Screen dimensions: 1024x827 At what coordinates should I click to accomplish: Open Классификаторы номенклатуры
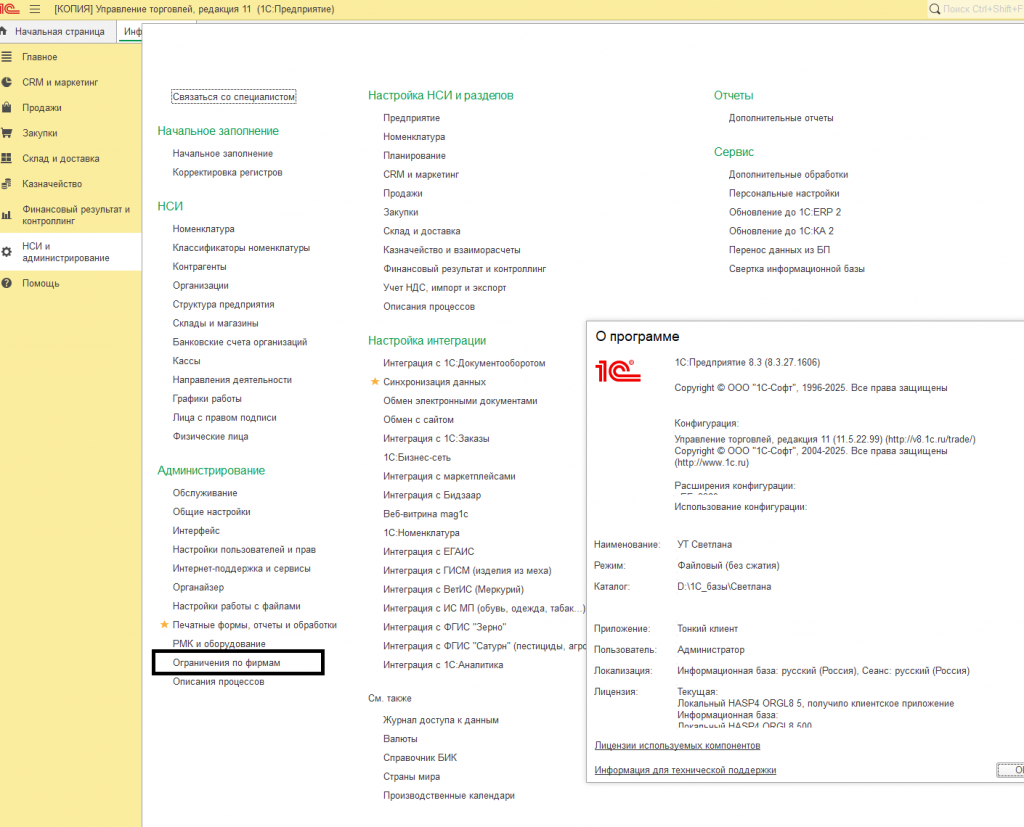tap(241, 248)
